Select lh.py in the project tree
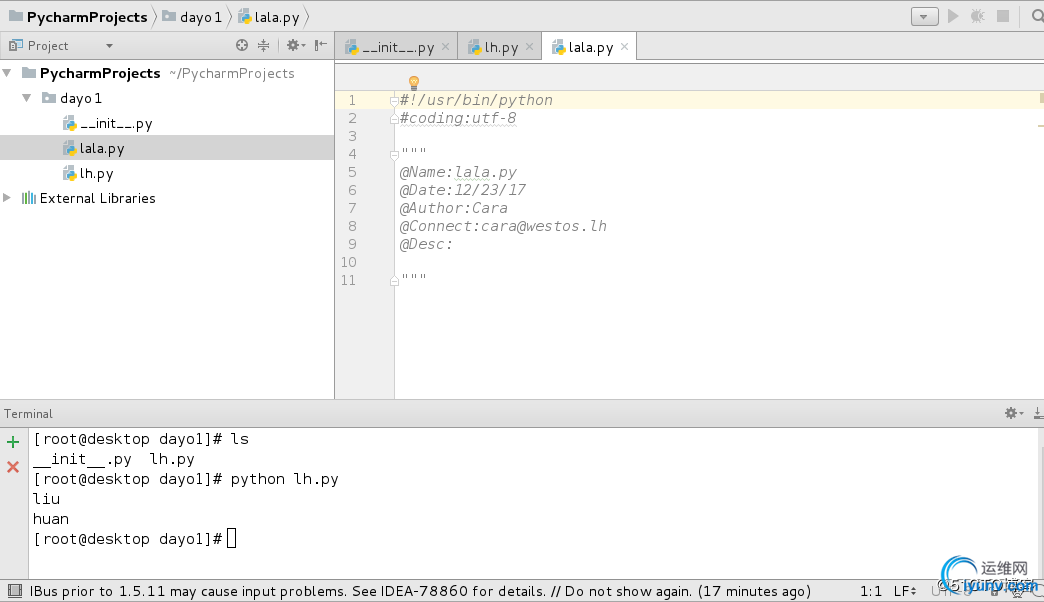Image resolution: width=1044 pixels, height=602 pixels. [x=96, y=173]
